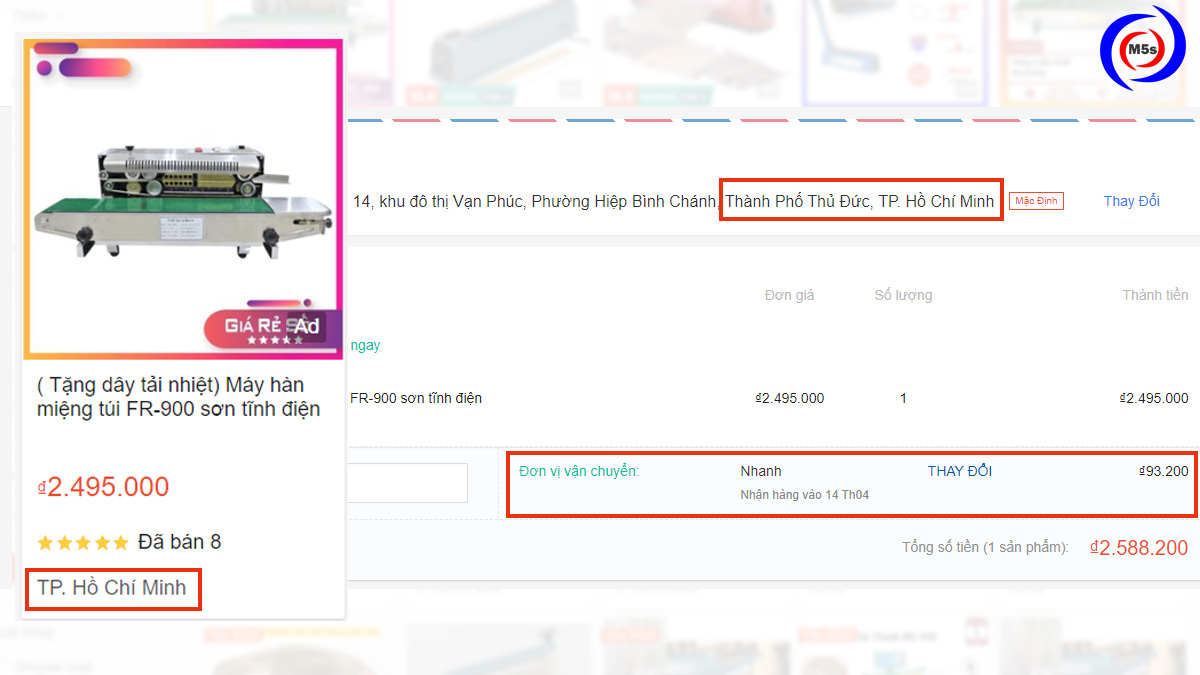The image size is (1200, 675).
Task: Click the uppercase "THAY ĐỔI" shipping link
Action: pos(959,471)
